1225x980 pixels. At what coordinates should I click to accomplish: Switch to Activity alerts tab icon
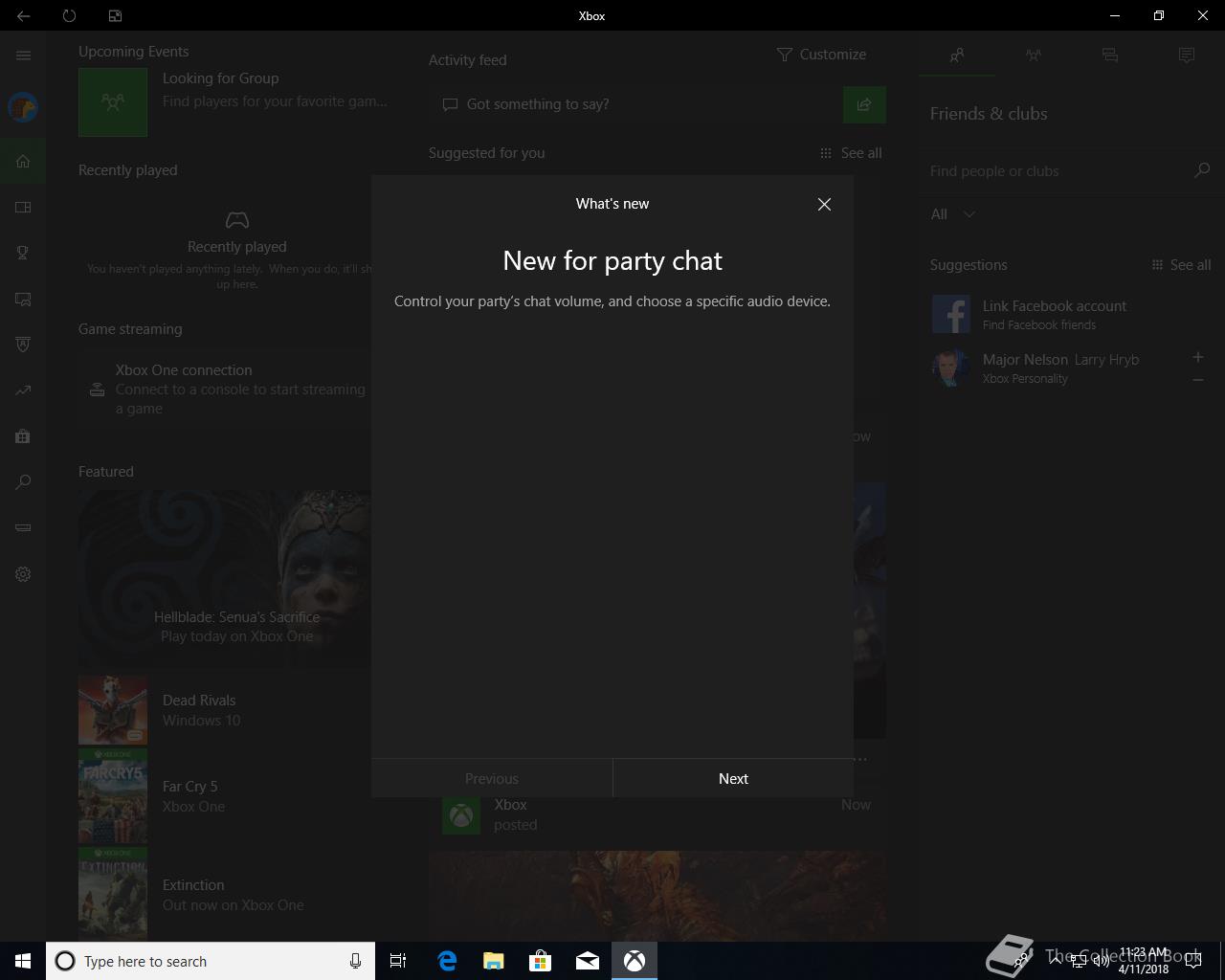tap(1187, 56)
